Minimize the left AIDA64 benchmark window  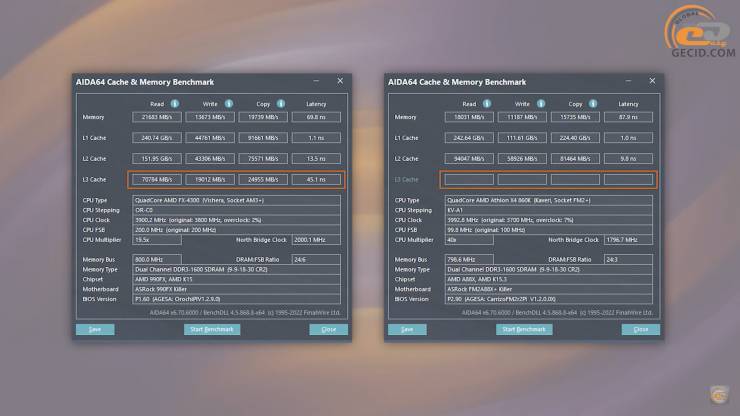coord(316,81)
